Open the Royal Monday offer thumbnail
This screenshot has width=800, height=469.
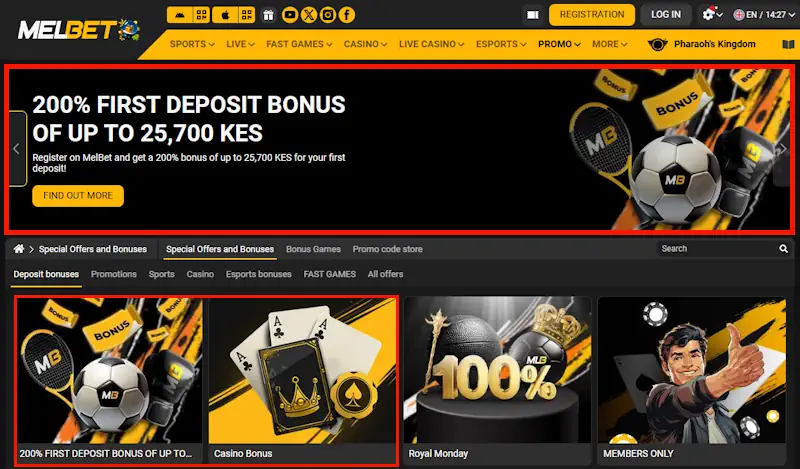(497, 380)
